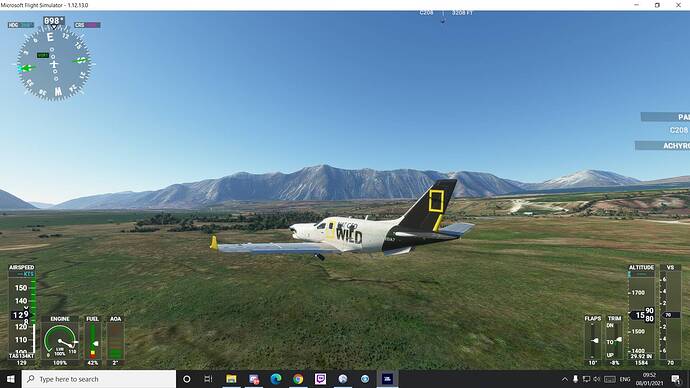The height and width of the screenshot is (388, 690).
Task: Open the network tray icon
Action: pyautogui.click(x=586, y=379)
